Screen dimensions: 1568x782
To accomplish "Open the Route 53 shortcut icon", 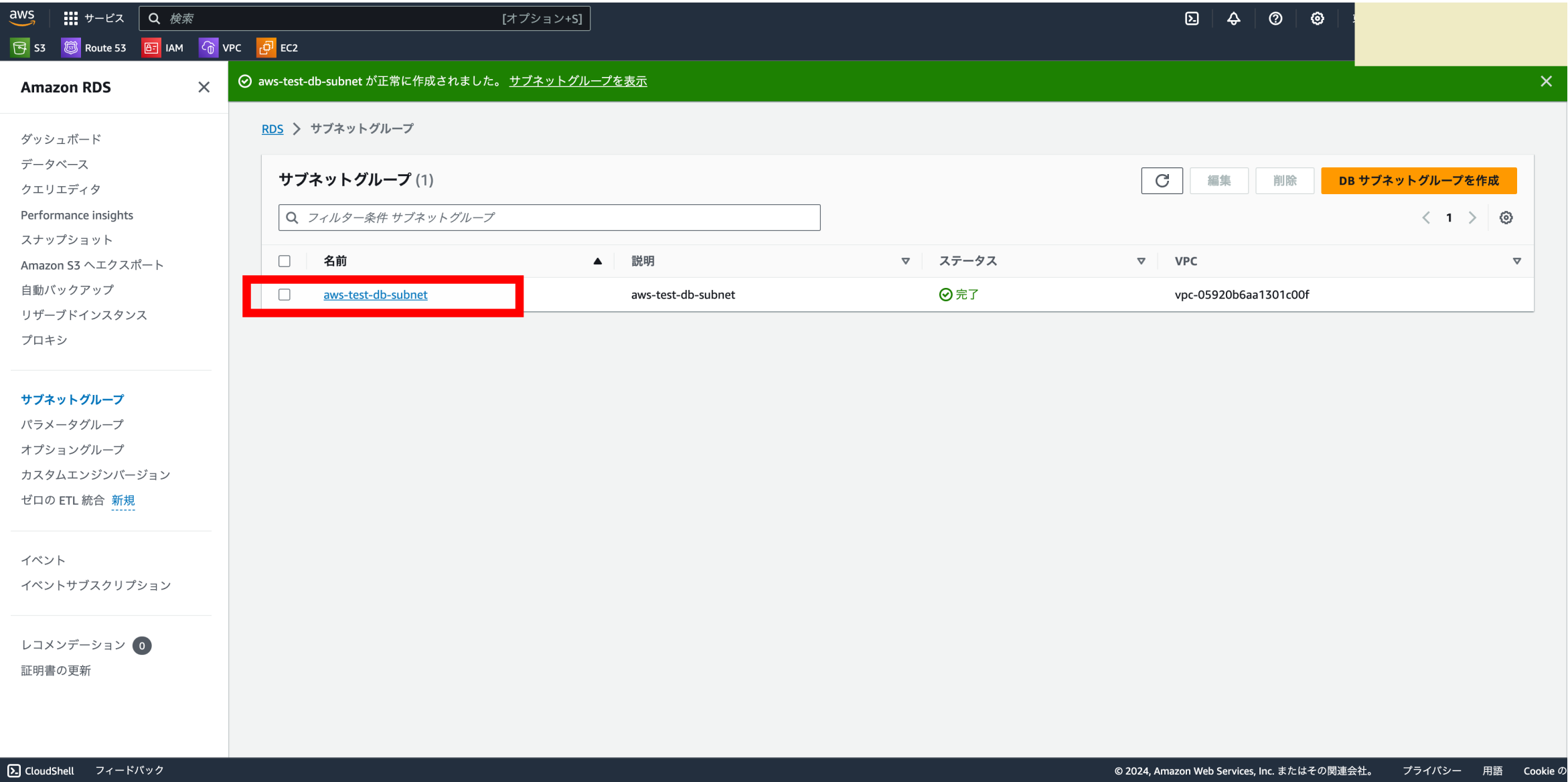I will (71, 48).
